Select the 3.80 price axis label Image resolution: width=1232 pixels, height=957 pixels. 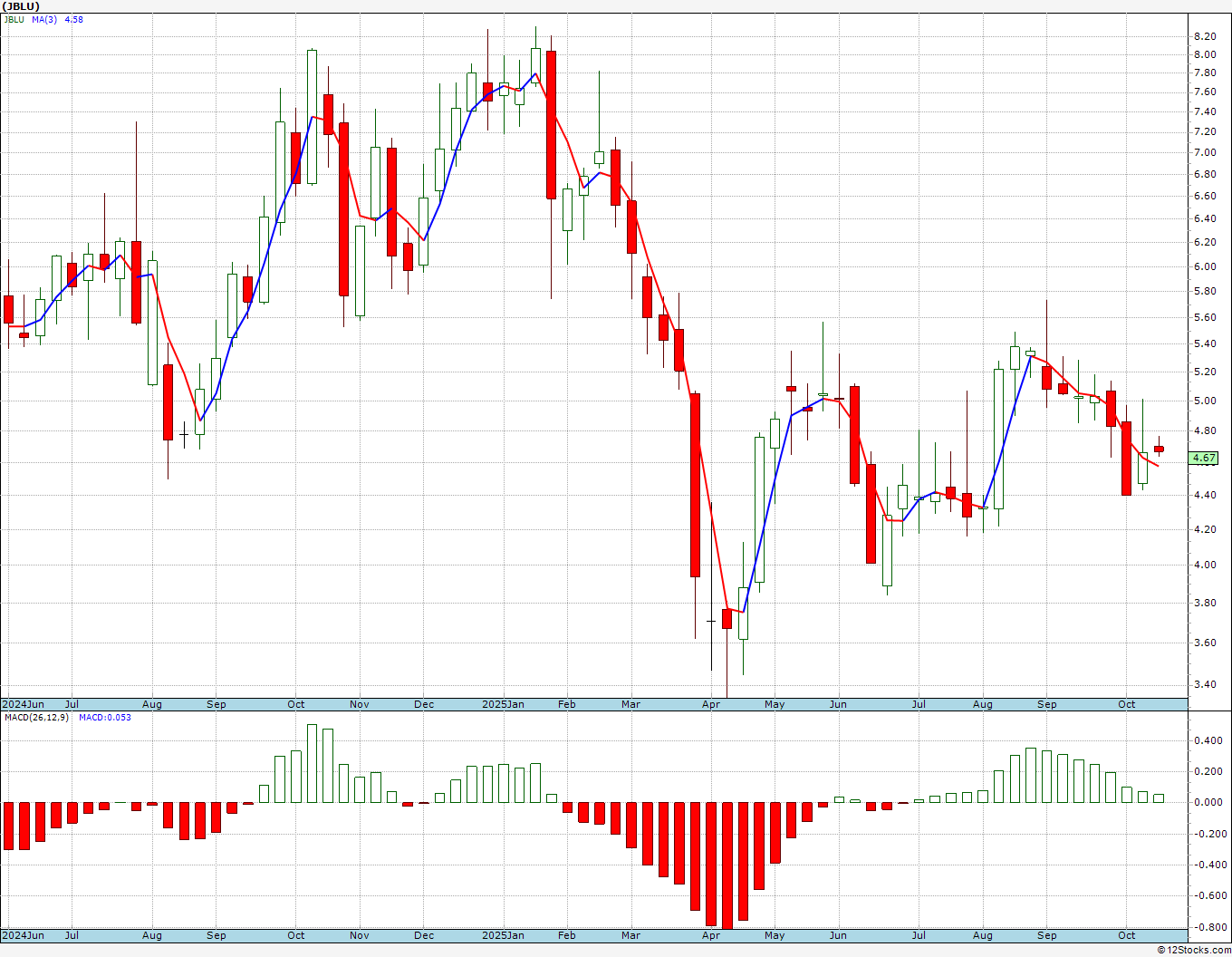(1205, 603)
